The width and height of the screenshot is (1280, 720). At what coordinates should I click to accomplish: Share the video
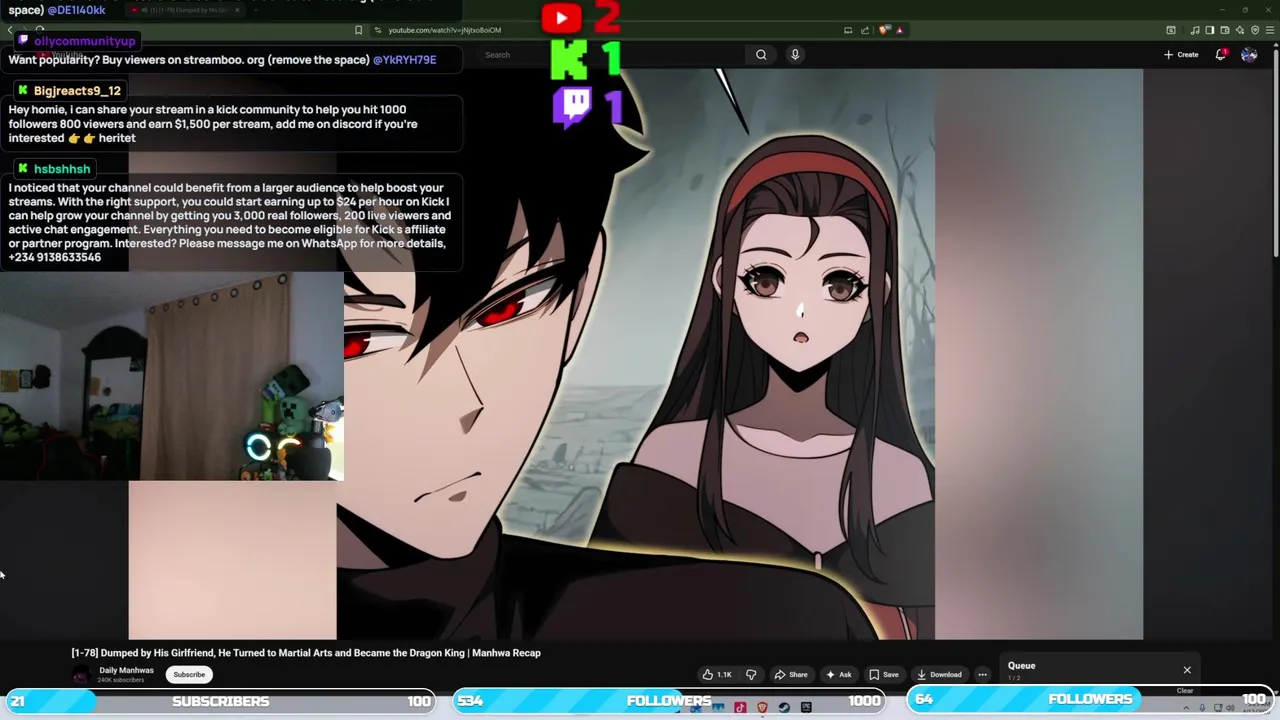point(791,675)
